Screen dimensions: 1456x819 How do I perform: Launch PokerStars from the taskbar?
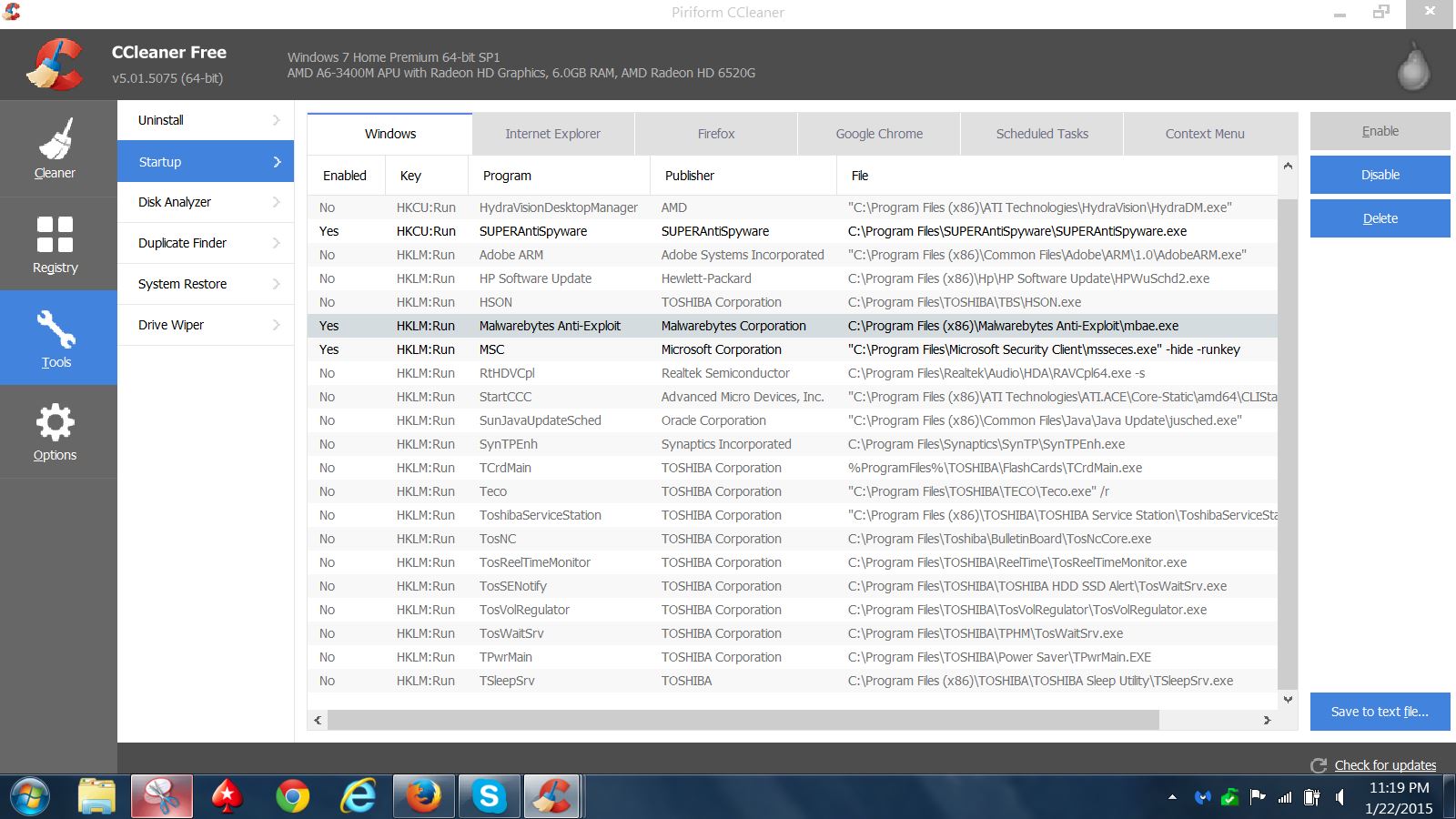227,797
